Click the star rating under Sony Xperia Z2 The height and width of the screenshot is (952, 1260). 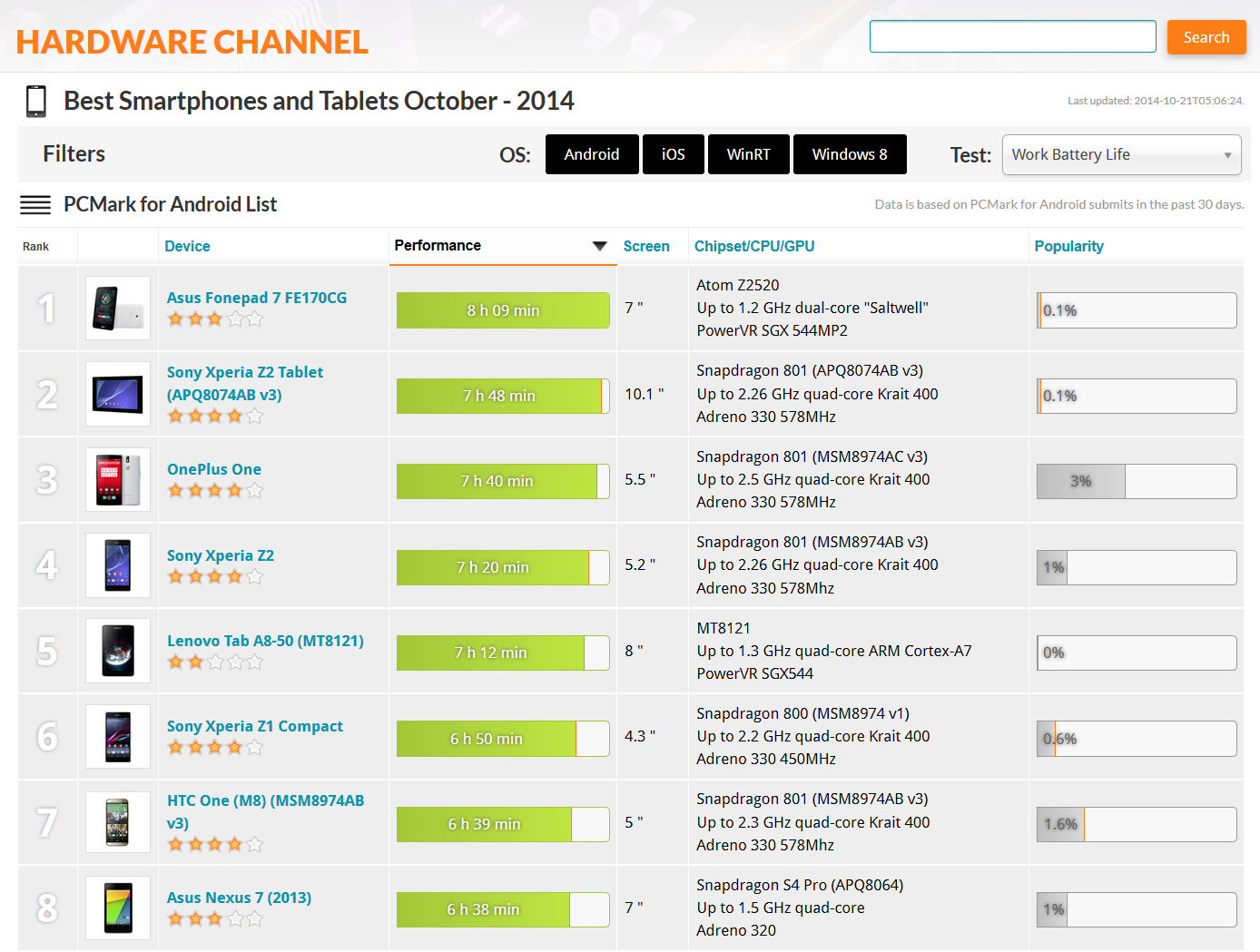click(215, 577)
